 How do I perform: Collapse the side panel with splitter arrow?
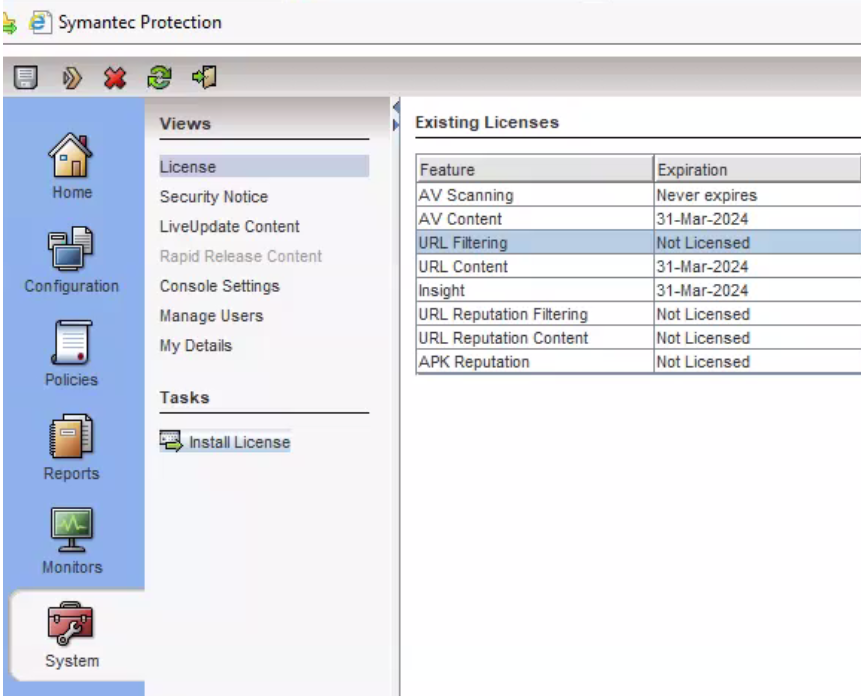(396, 106)
